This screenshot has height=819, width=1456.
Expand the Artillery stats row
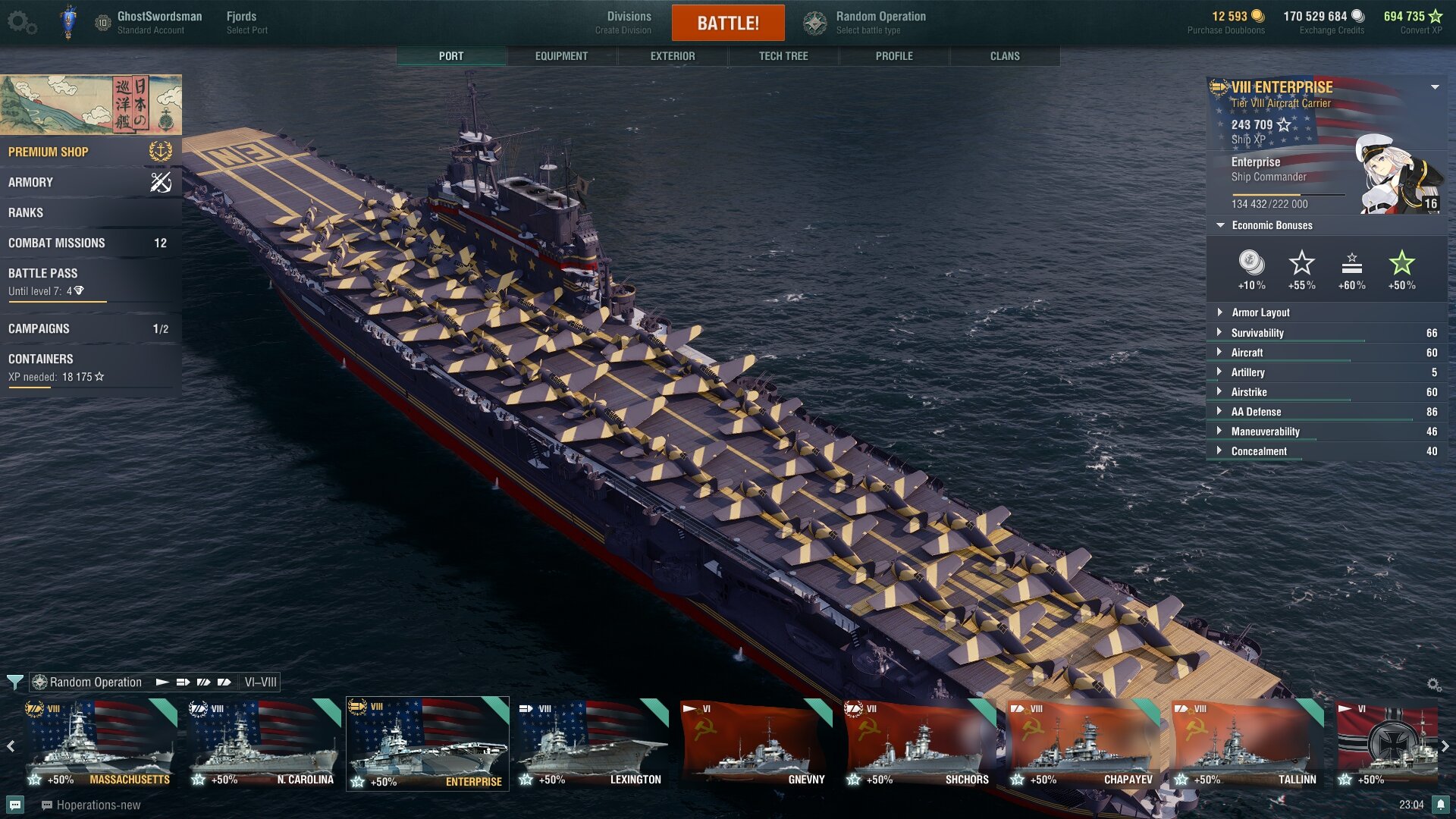point(1326,372)
